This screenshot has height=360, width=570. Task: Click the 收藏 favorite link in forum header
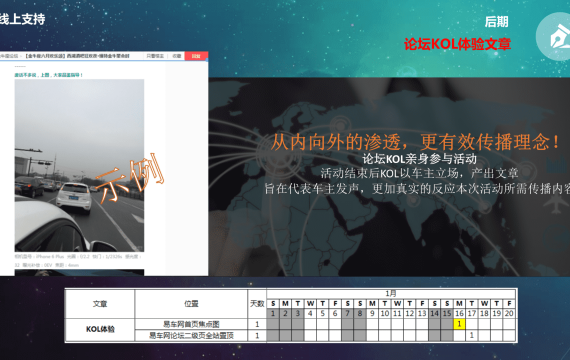177,56
